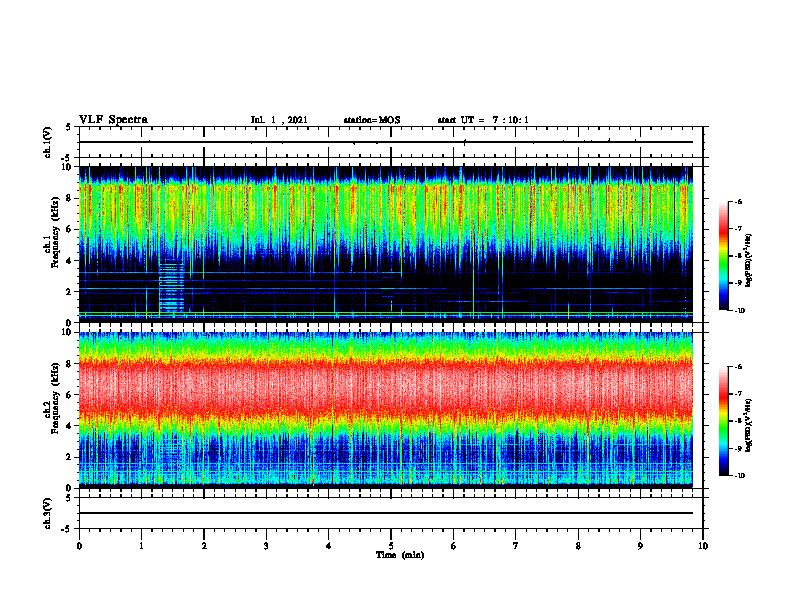Screen dimensions: 792x612
Task: Click the "-6" label on ch.1 color bar
Action: [x=738, y=202]
